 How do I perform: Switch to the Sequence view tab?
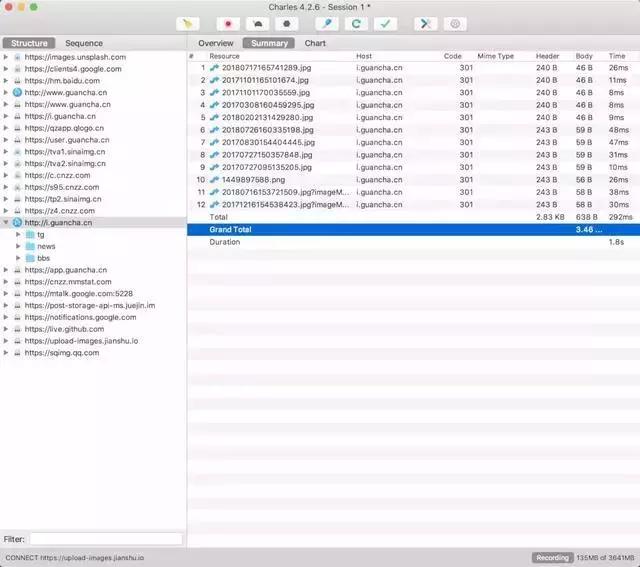[84, 44]
